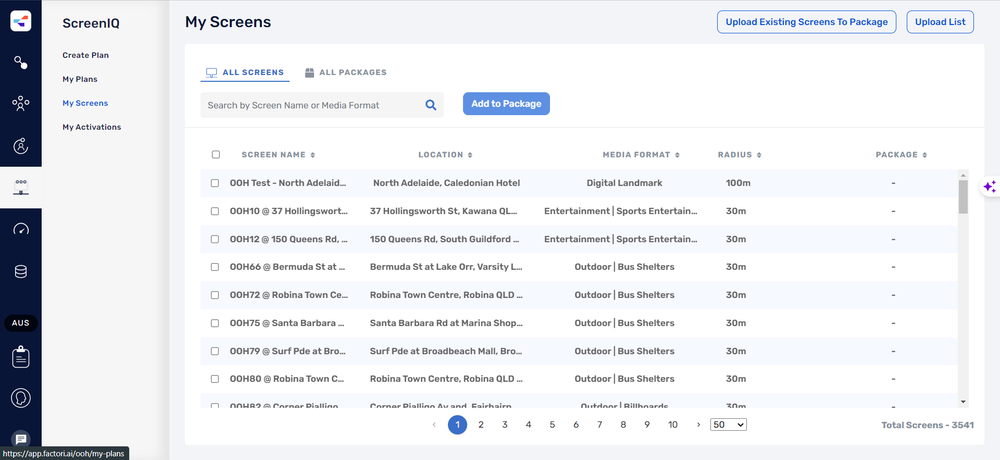This screenshot has width=1000, height=460.
Task: Click the monitor icon beside All Screens
Action: pos(211,73)
